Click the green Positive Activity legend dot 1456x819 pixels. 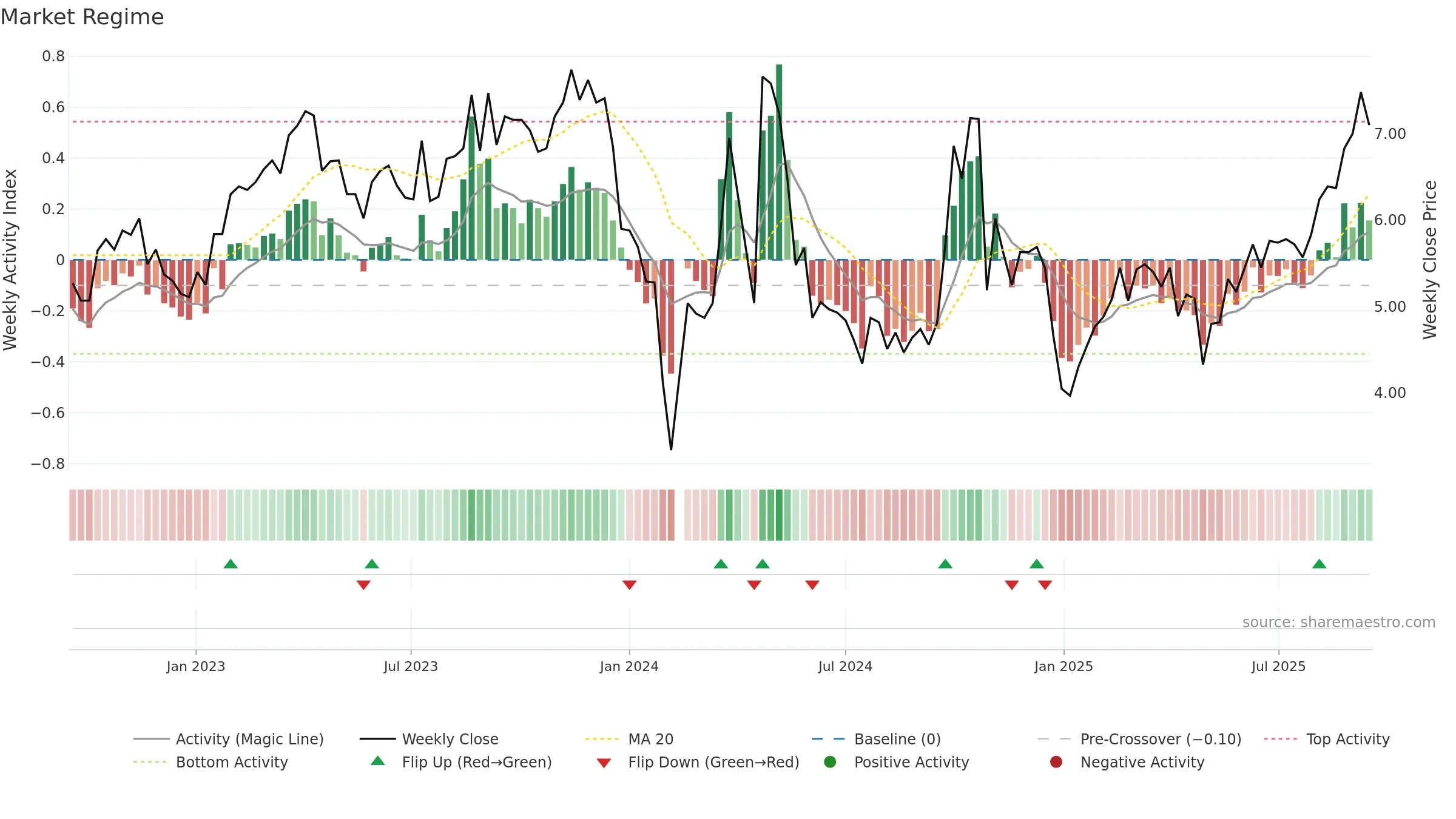point(830,762)
